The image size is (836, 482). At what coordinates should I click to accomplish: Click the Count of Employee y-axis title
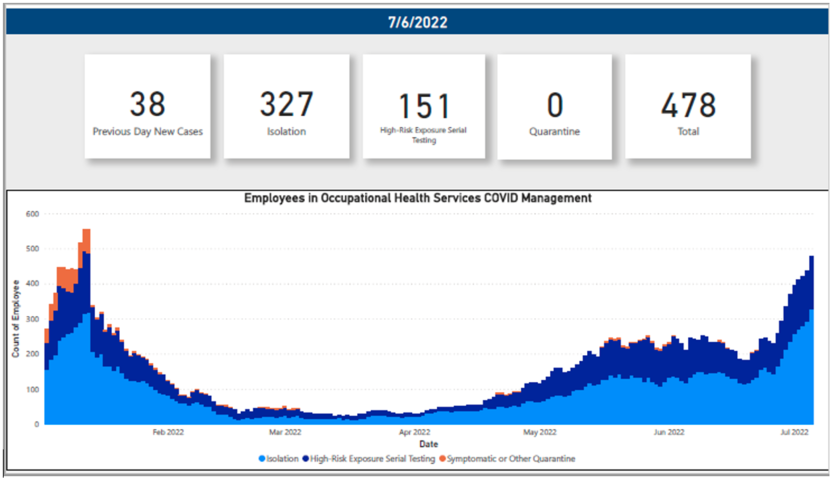(x=16, y=319)
